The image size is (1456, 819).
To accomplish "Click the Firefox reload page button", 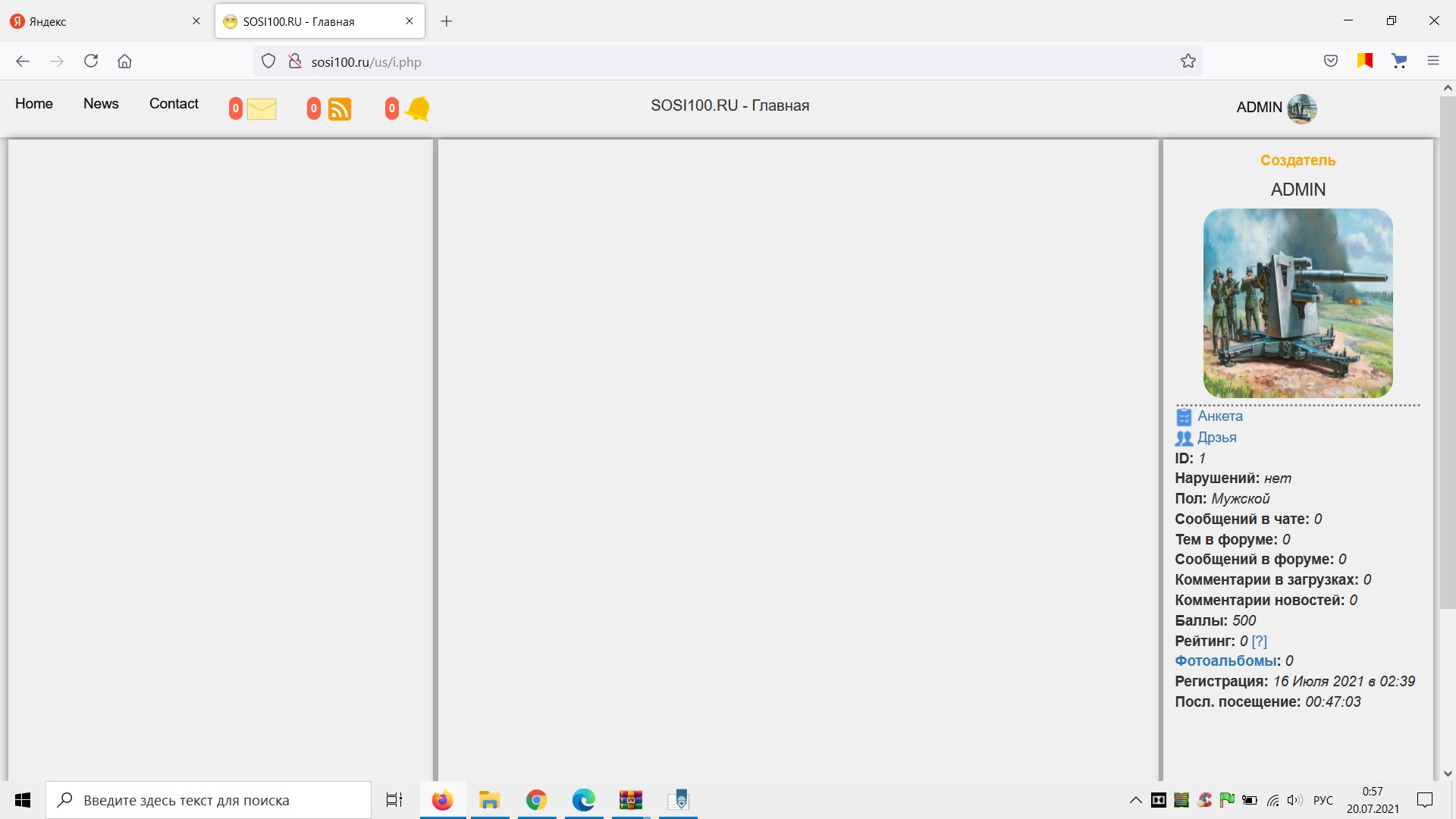I will coord(91,61).
